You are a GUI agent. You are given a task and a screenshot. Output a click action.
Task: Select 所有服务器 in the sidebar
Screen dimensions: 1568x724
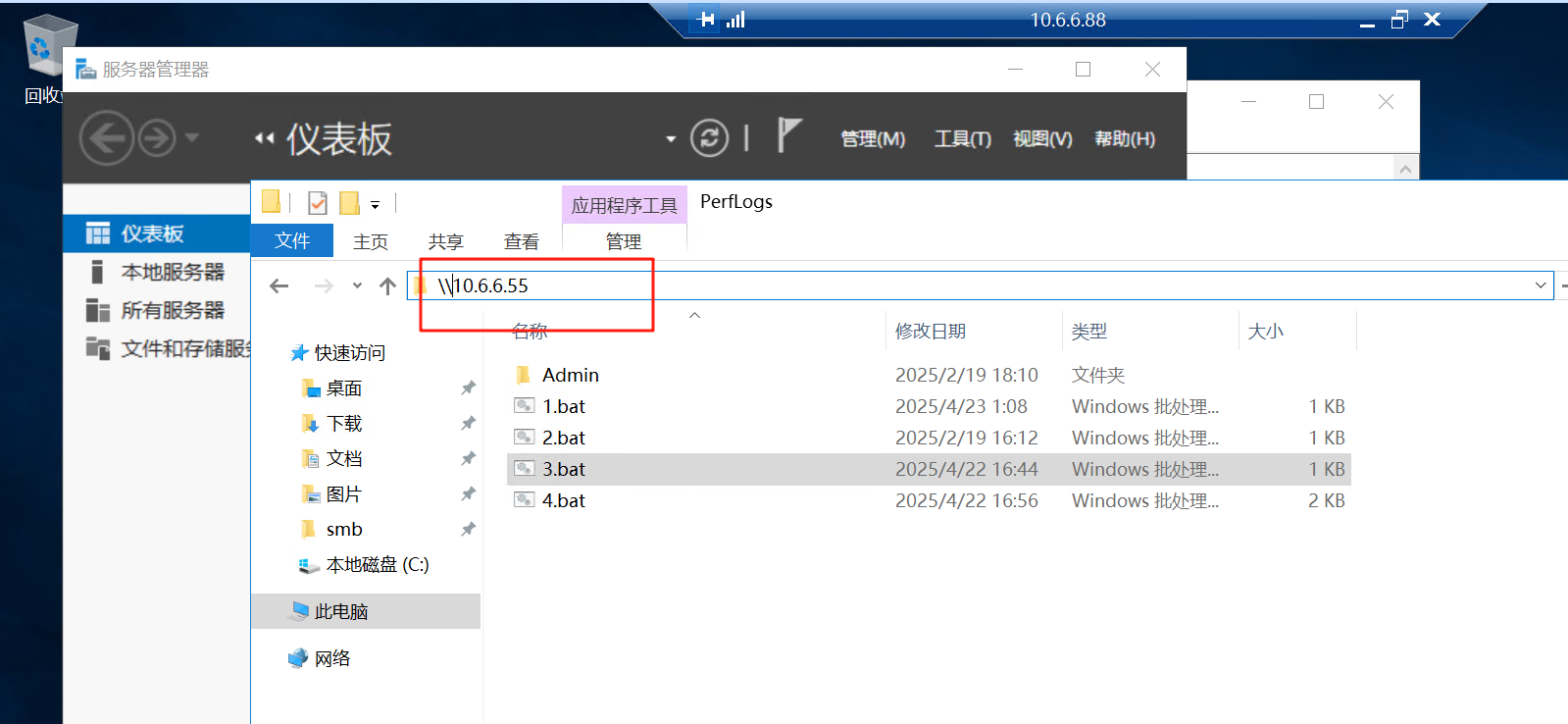pyautogui.click(x=157, y=310)
